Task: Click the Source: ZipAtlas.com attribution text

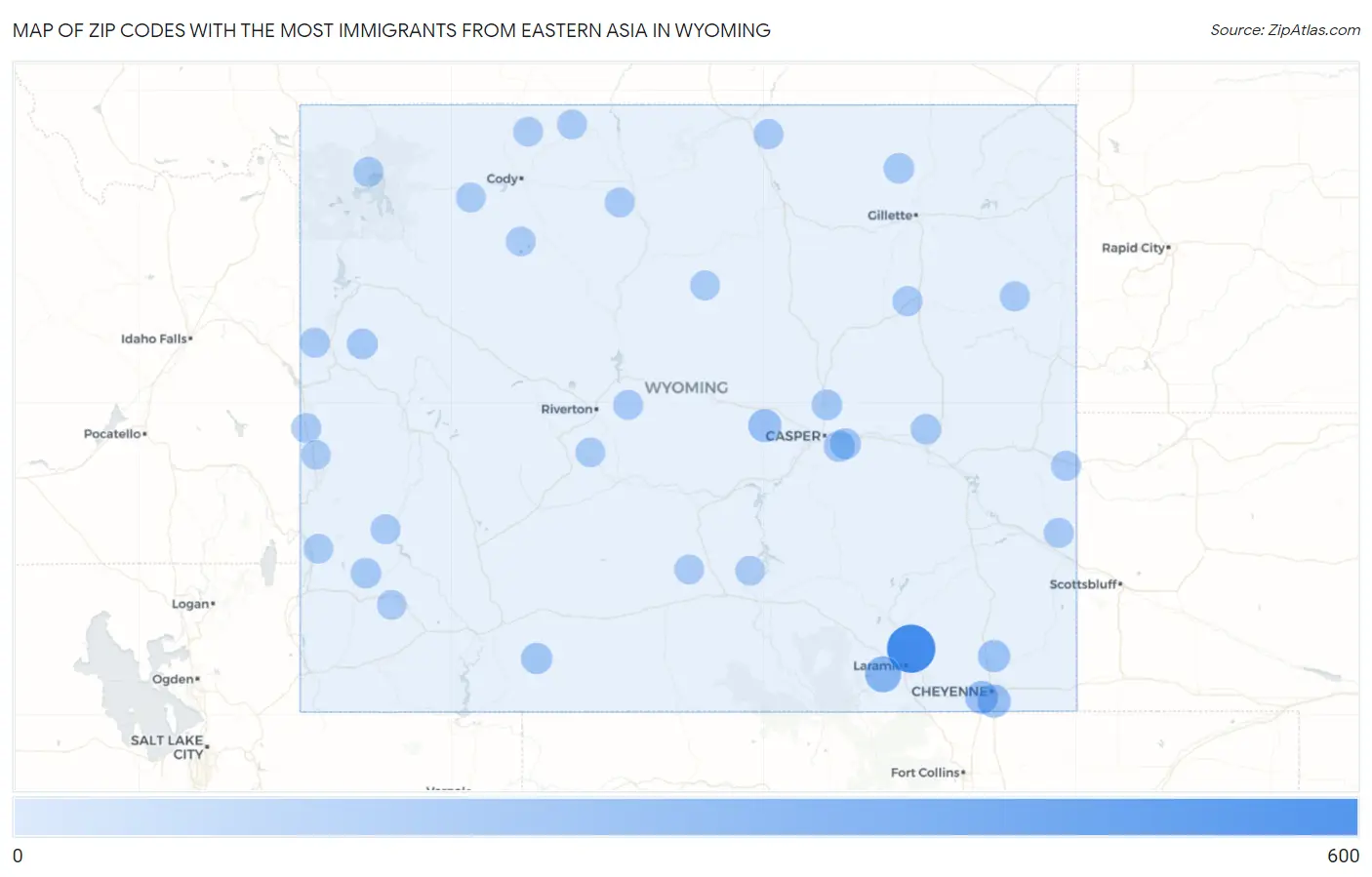Action: coord(1285,30)
